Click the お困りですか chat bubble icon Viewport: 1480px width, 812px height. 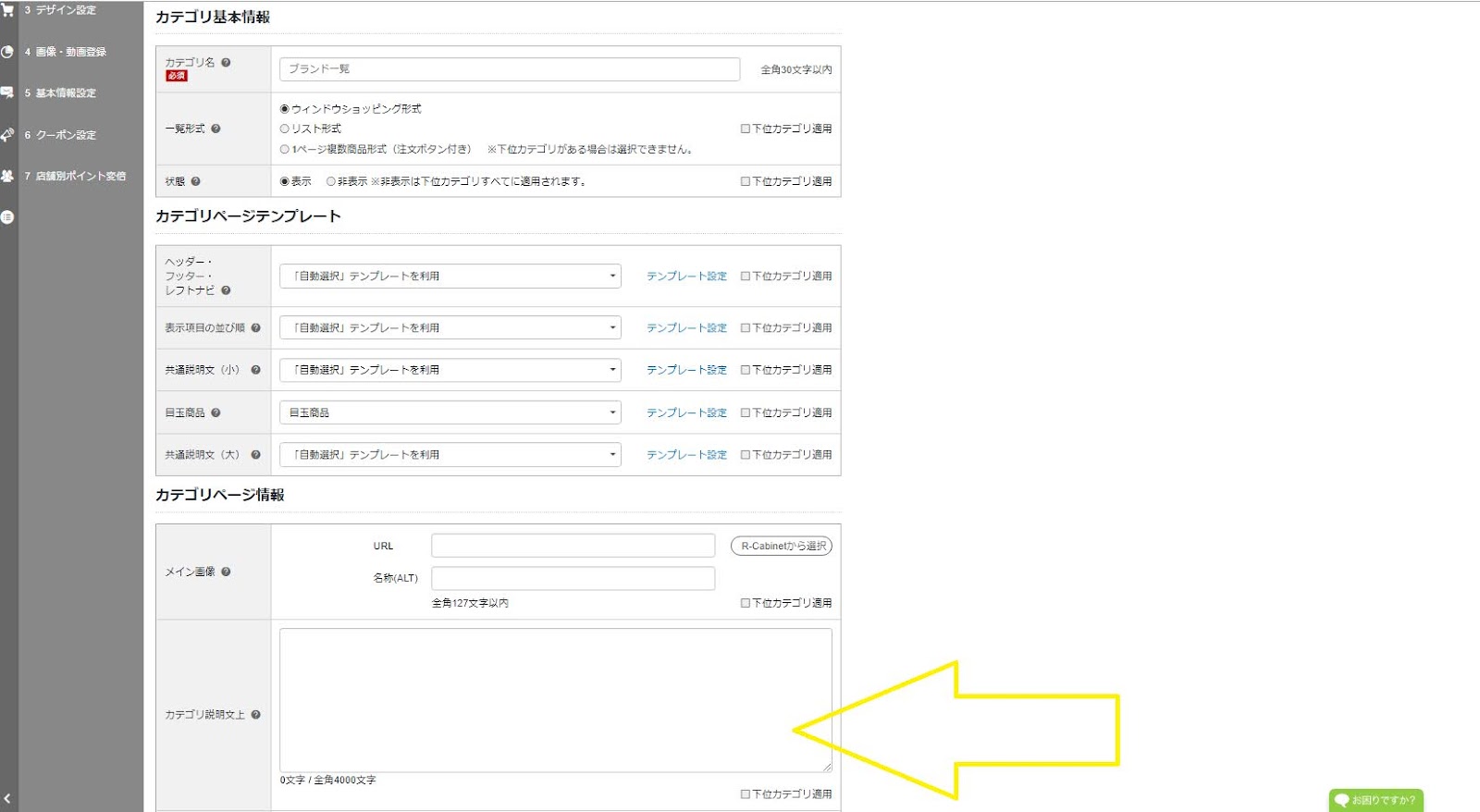[1341, 801]
